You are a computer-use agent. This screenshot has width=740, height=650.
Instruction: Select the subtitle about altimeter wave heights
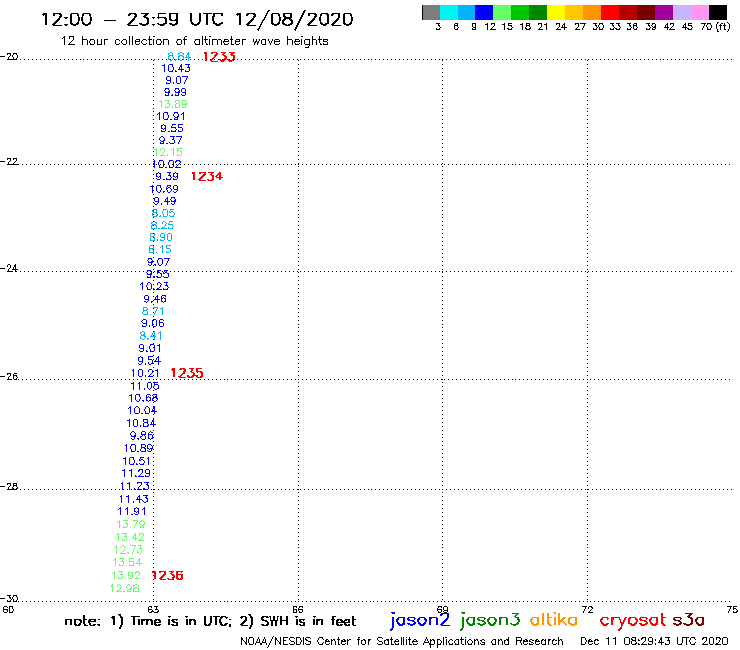click(194, 41)
